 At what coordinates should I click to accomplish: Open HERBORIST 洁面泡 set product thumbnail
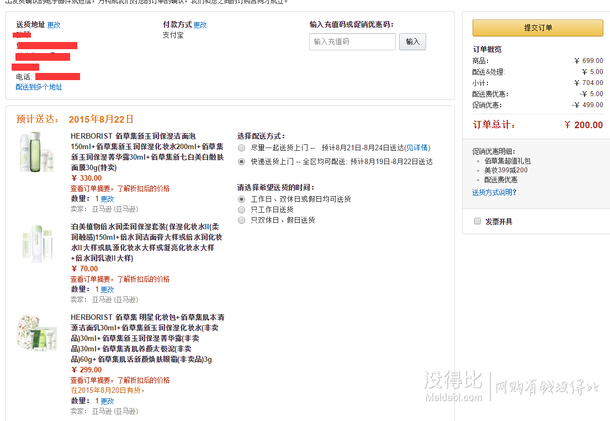point(36,152)
